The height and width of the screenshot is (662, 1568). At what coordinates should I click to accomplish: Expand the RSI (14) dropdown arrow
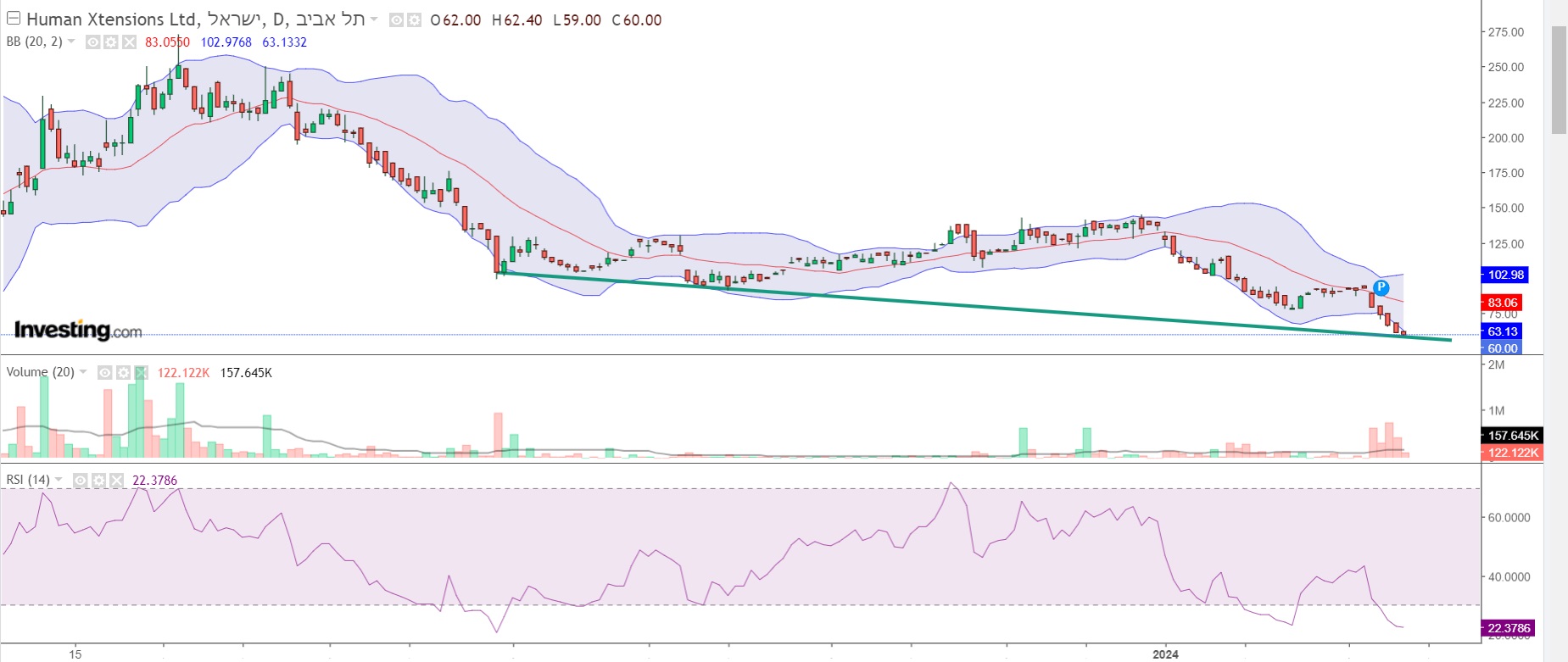point(59,480)
